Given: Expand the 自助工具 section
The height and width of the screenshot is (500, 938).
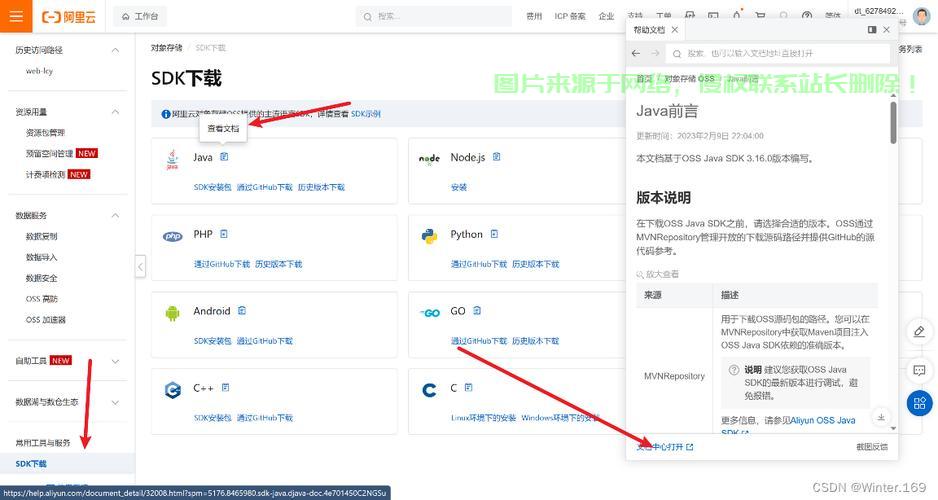Looking at the screenshot, I should point(115,361).
